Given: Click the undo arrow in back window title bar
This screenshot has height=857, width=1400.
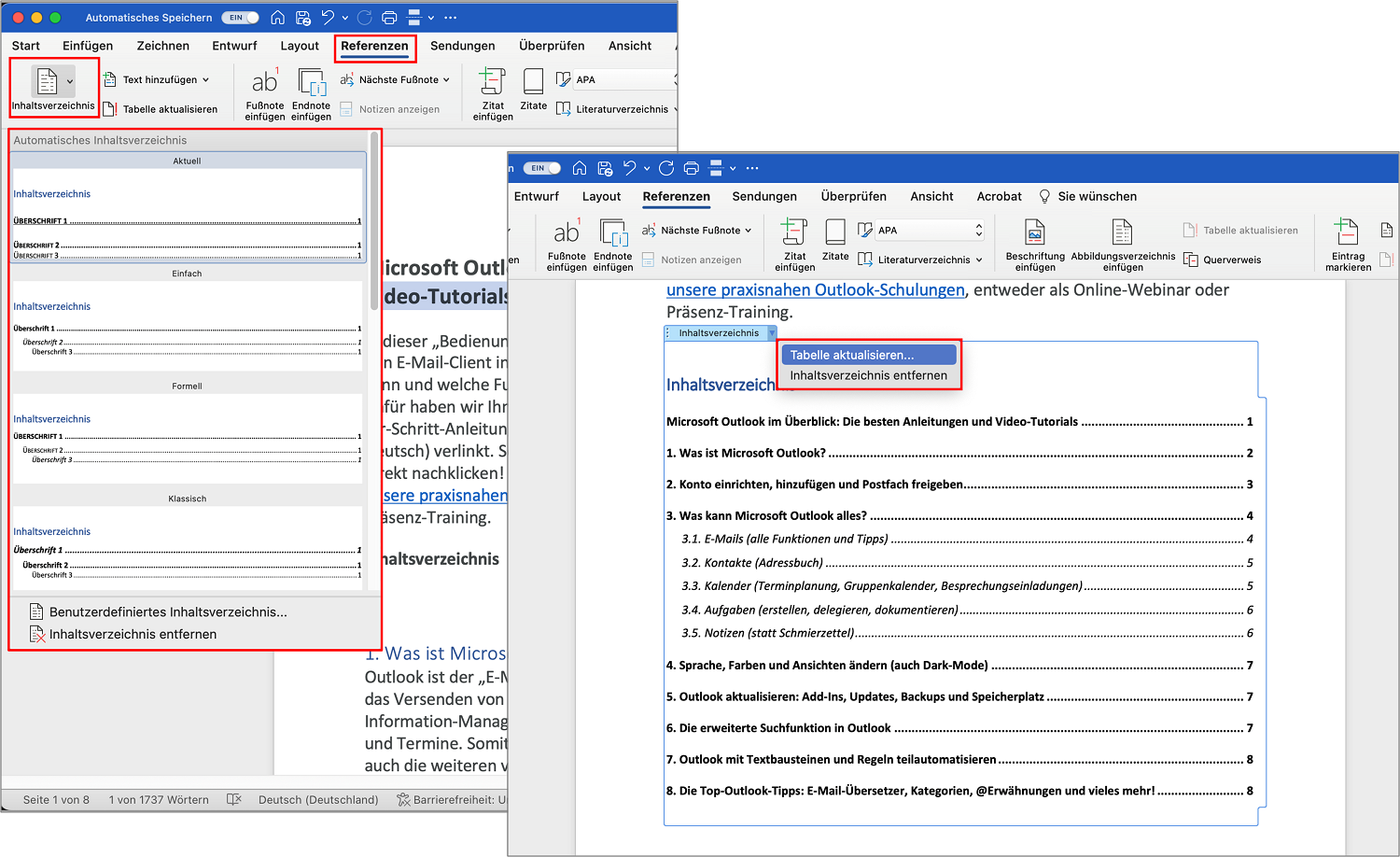Looking at the screenshot, I should pos(328,18).
